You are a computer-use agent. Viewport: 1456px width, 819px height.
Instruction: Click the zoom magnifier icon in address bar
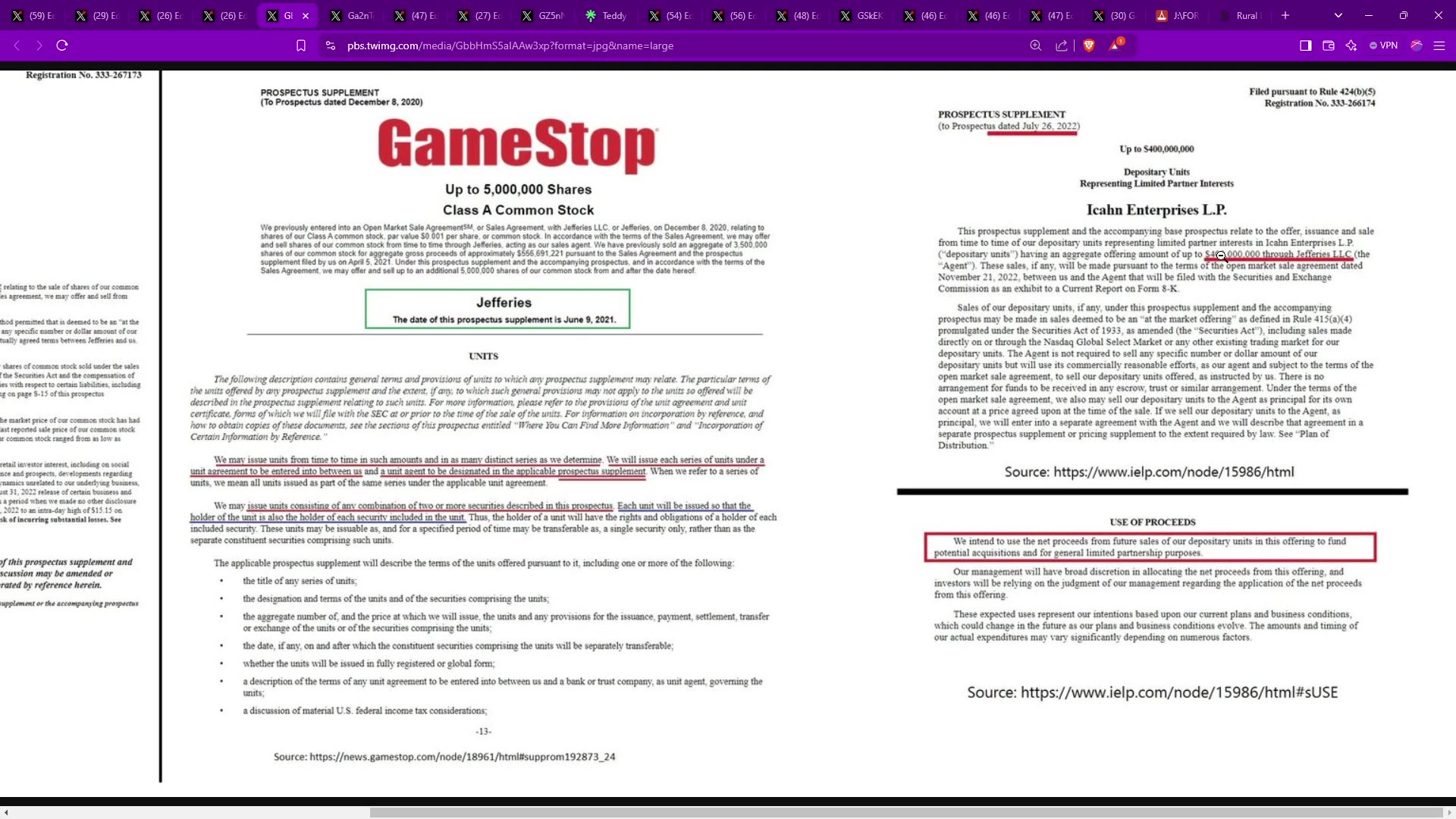click(x=1036, y=45)
